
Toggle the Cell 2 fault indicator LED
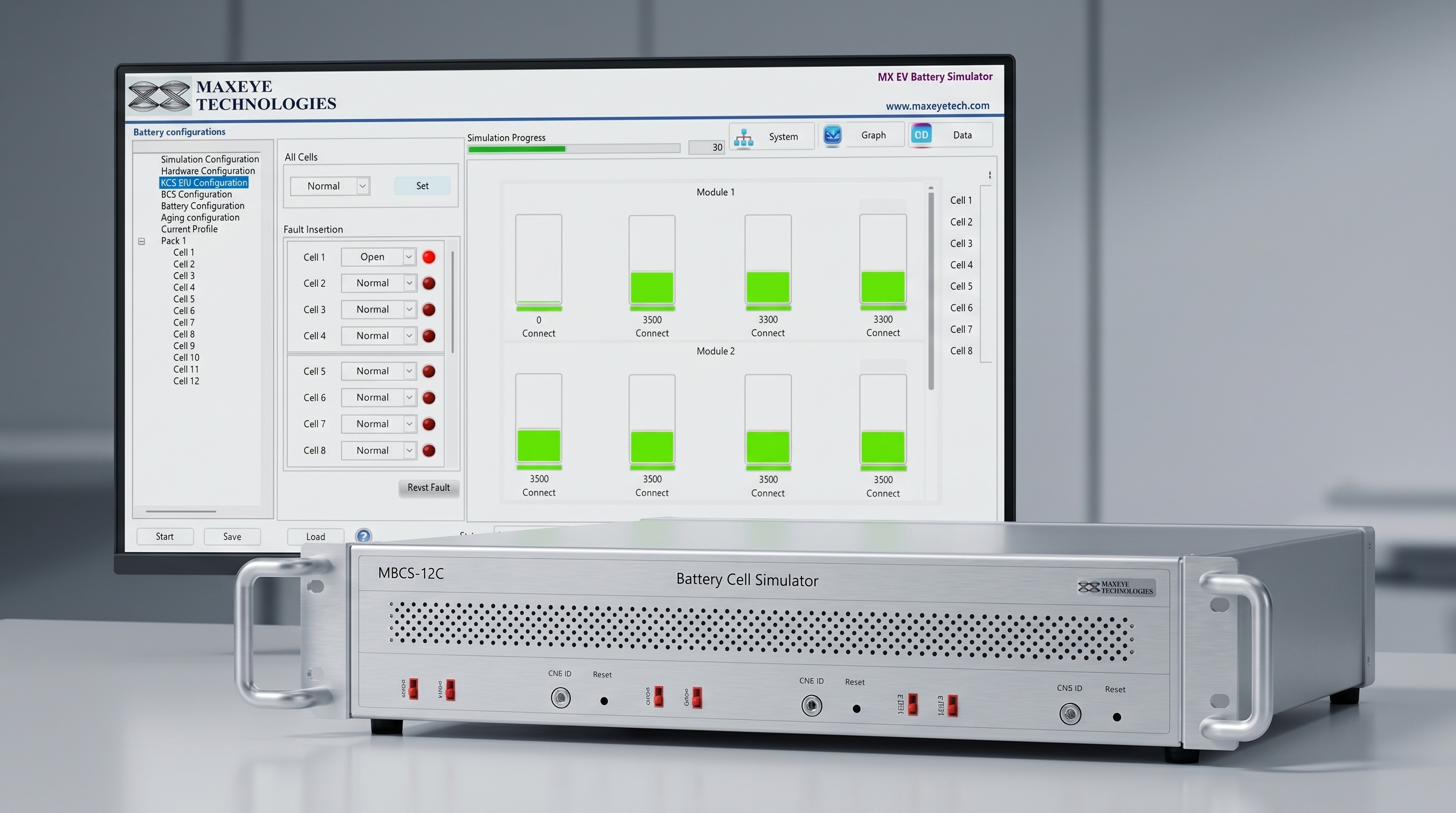coord(429,283)
